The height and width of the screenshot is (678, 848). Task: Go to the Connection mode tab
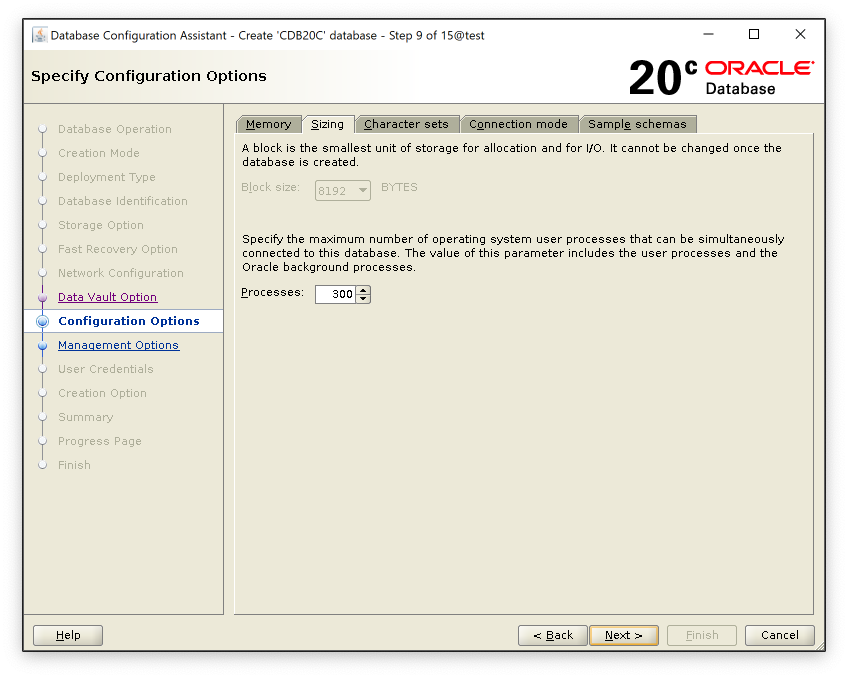pos(518,124)
